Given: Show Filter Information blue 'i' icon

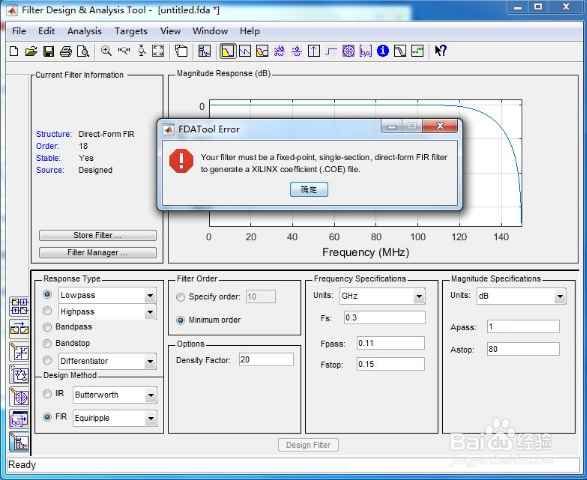Looking at the screenshot, I should (383, 51).
